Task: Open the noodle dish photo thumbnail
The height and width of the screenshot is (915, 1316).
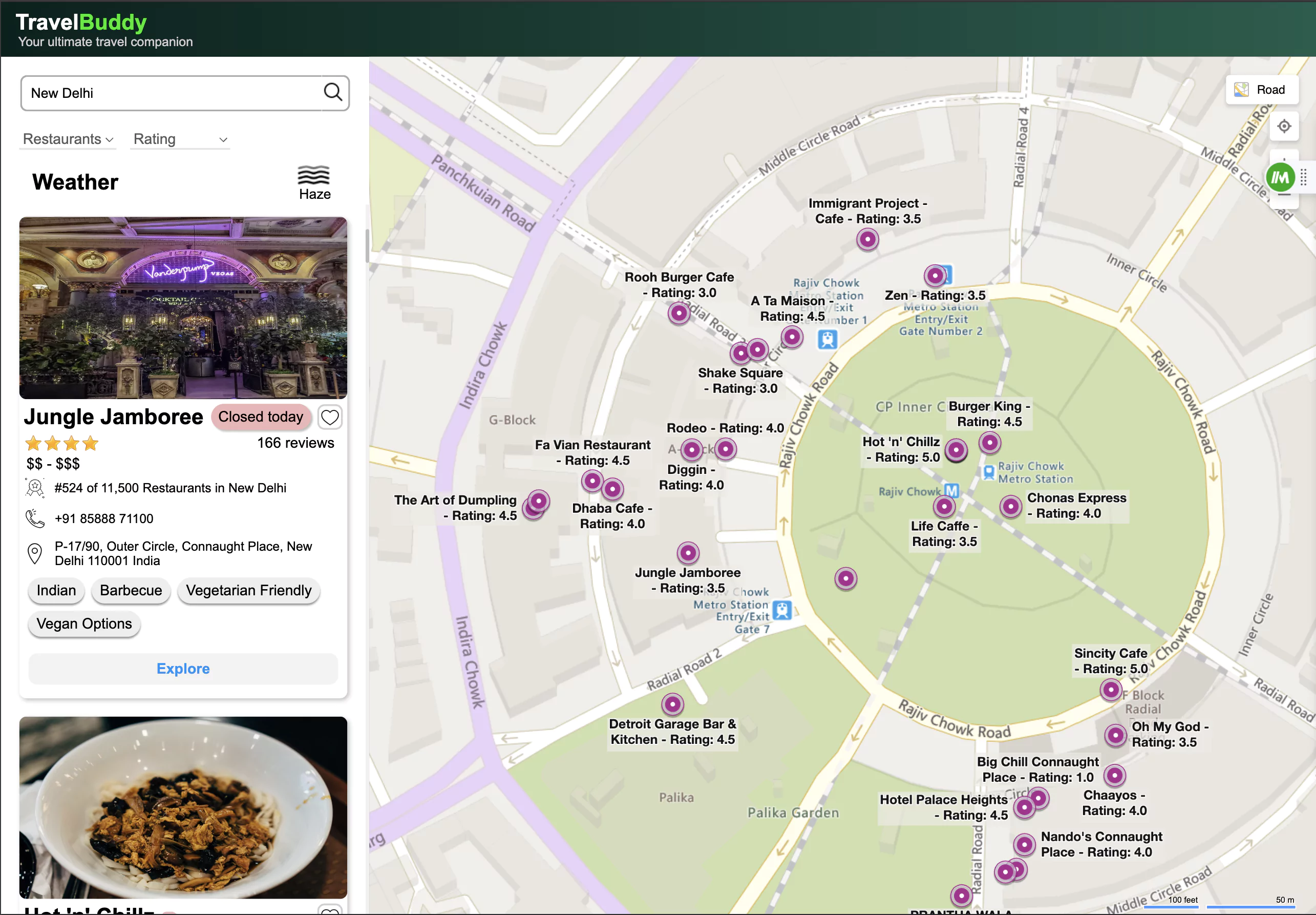Action: coord(183,807)
